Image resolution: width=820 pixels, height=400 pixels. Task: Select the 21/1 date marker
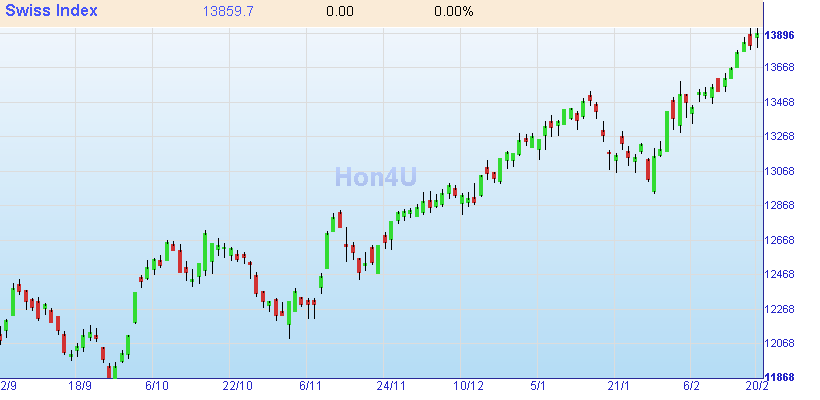tap(619, 386)
